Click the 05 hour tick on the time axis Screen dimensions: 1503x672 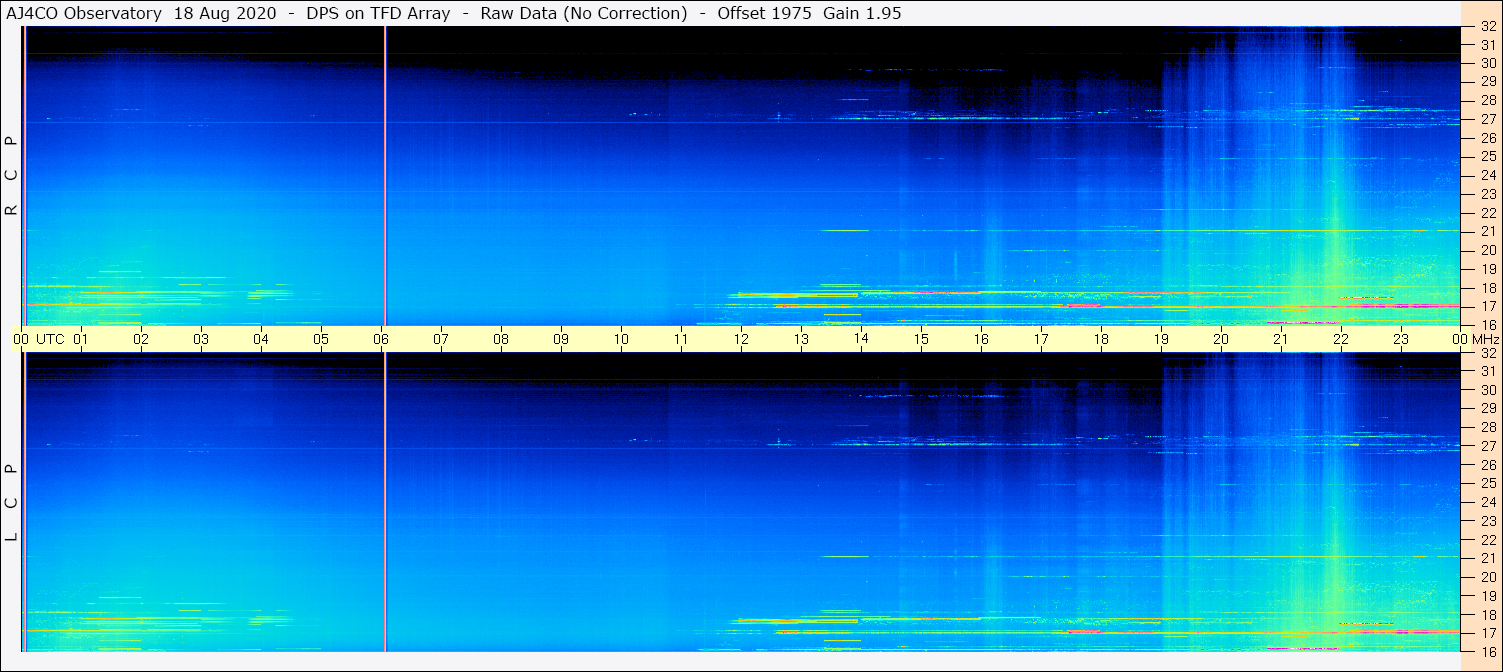[321, 339]
